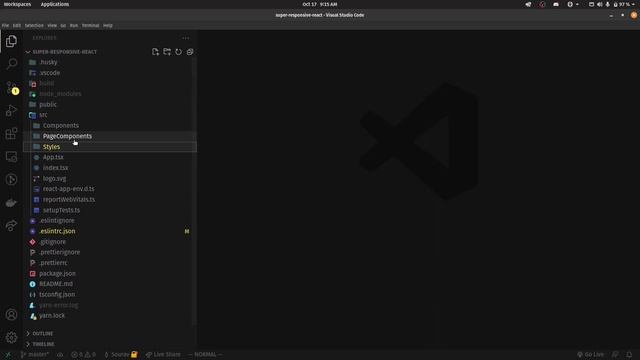This screenshot has width=640, height=360.
Task: Open the feedback icon next to Go Live
Action: click(x=615, y=355)
